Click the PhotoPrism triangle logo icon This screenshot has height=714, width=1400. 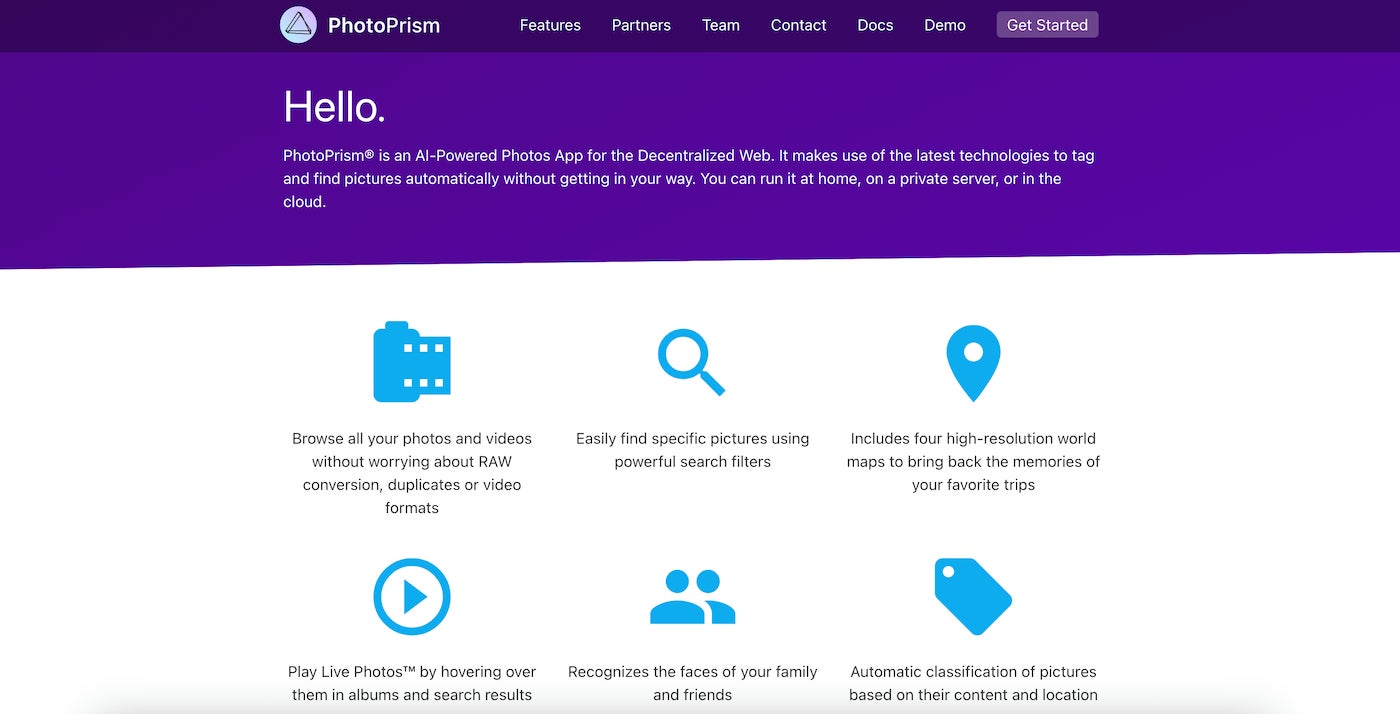pyautogui.click(x=298, y=25)
